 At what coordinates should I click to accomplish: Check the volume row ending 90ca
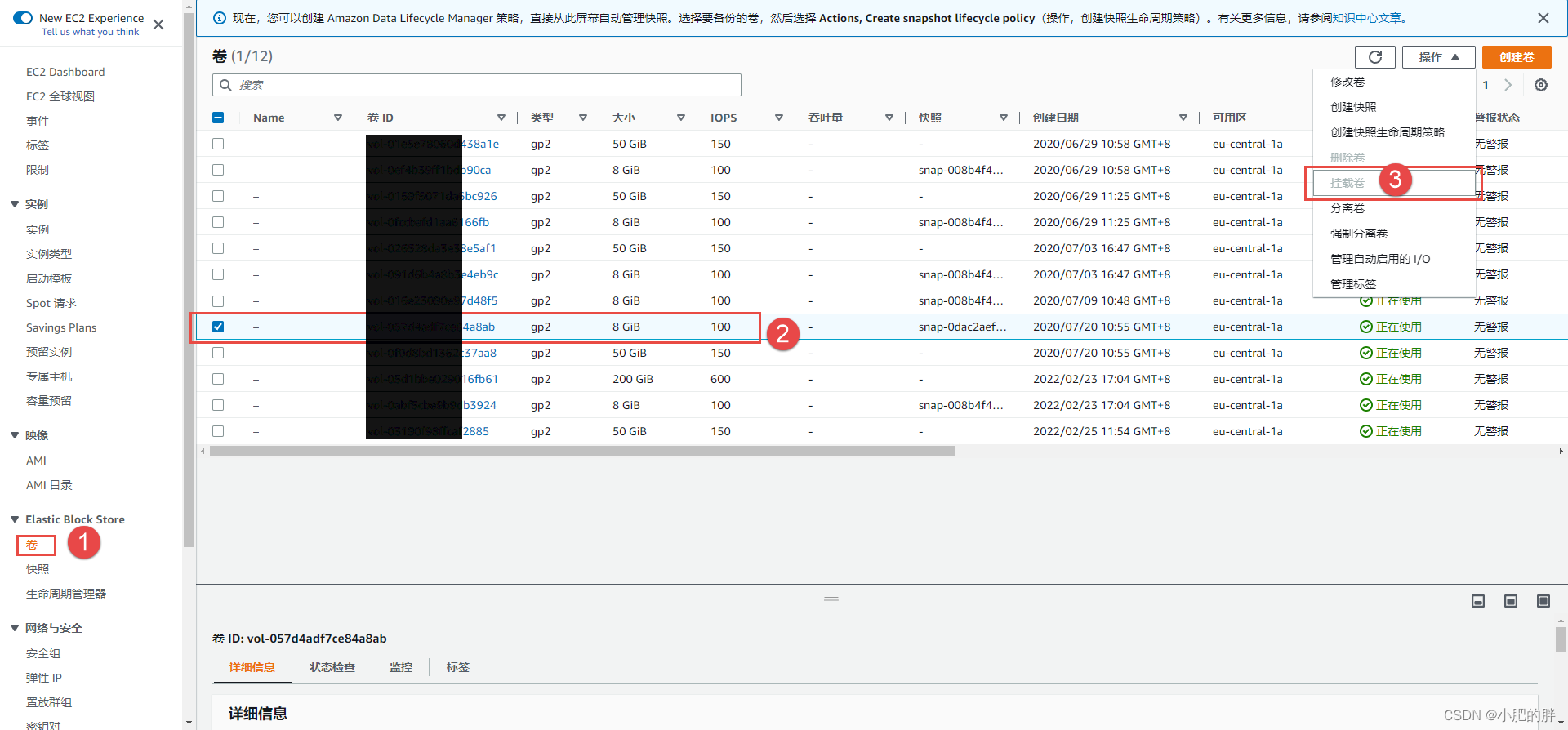218,170
